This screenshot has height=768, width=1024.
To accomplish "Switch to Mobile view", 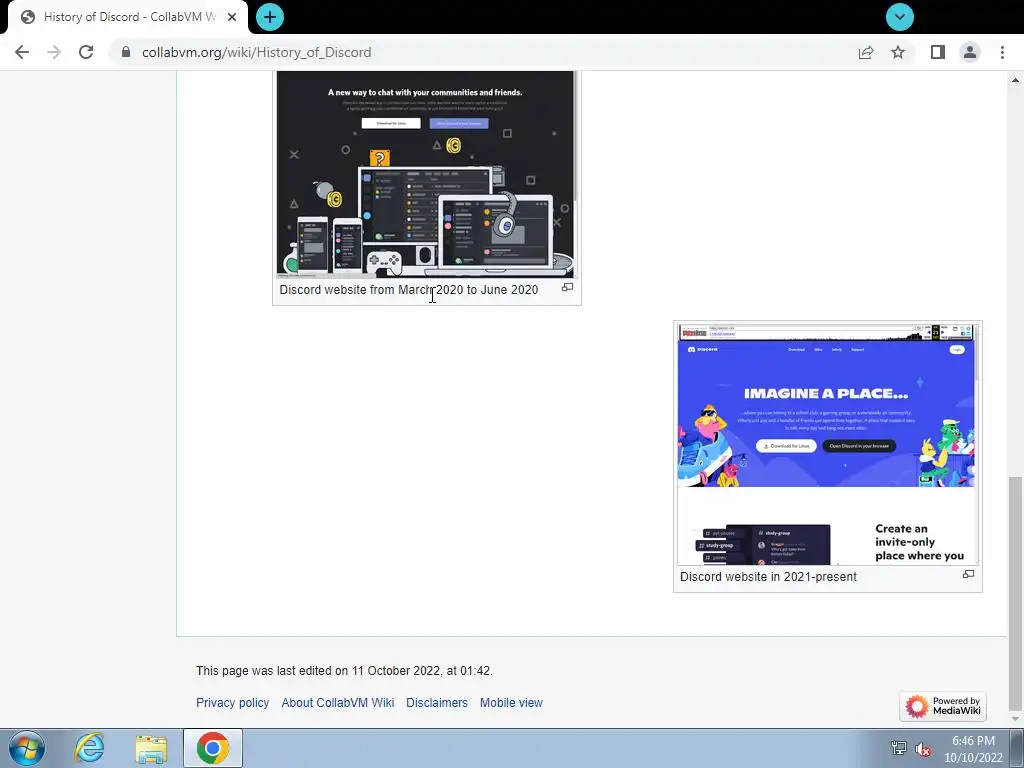I will [x=511, y=703].
